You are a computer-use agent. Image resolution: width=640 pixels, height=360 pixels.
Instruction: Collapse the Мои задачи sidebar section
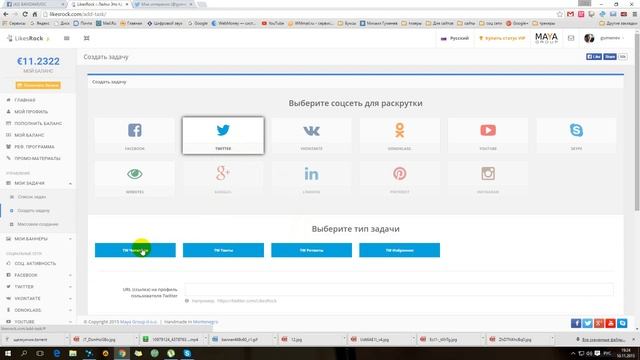[x=38, y=183]
